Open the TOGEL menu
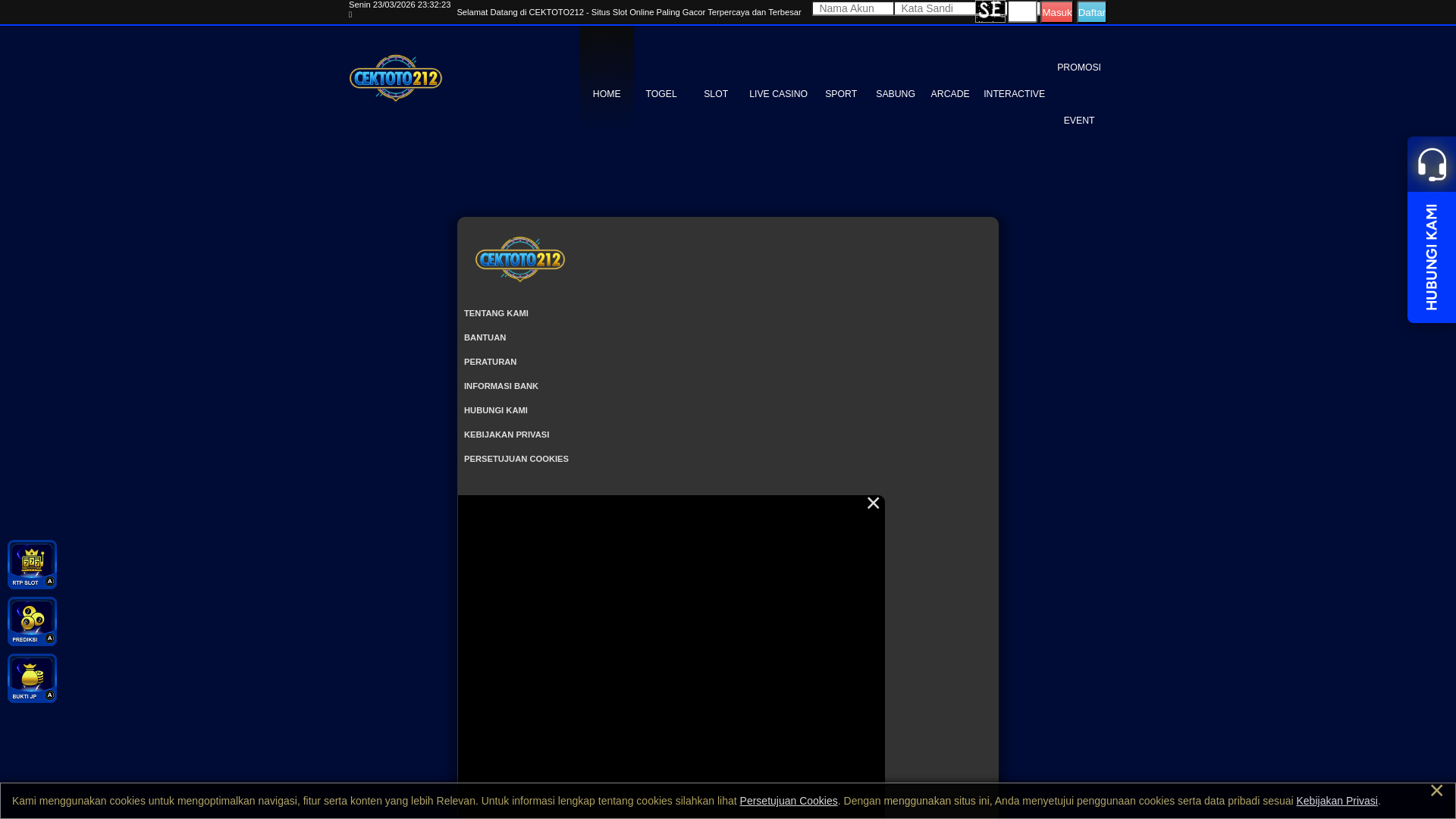 [x=661, y=94]
